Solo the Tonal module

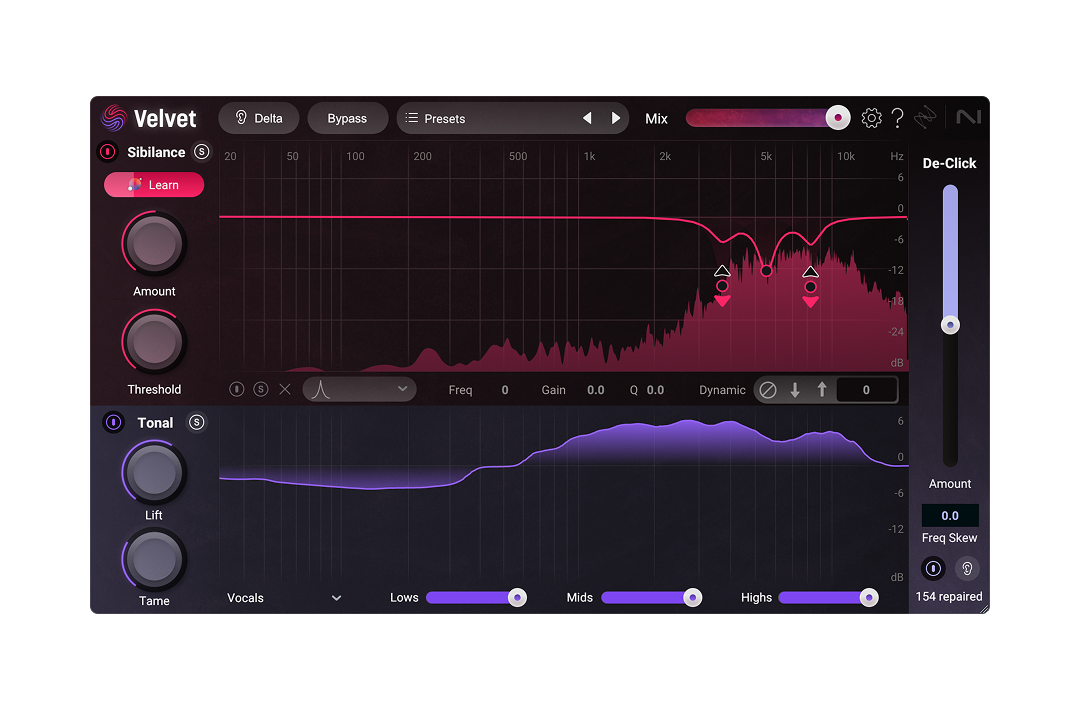(197, 422)
